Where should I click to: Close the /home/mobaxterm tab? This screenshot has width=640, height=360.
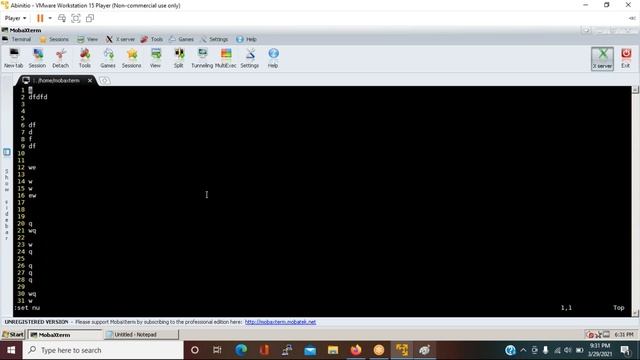pos(90,80)
